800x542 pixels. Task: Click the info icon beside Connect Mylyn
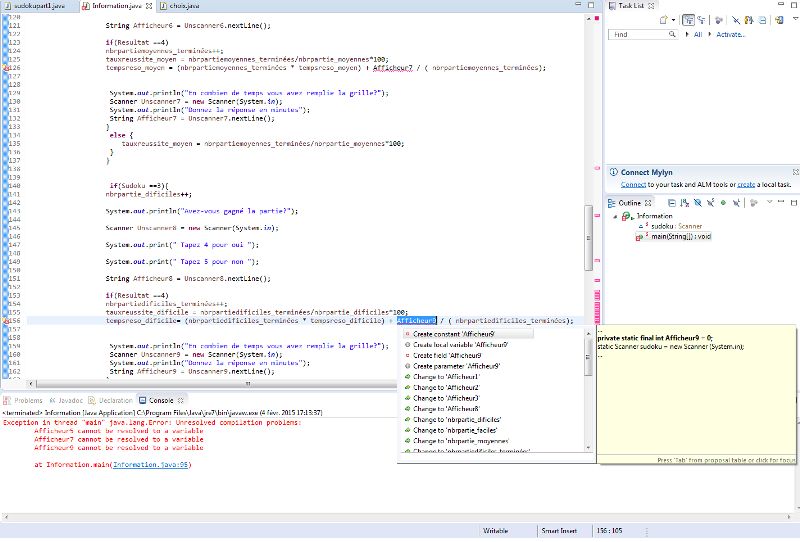tap(613, 172)
